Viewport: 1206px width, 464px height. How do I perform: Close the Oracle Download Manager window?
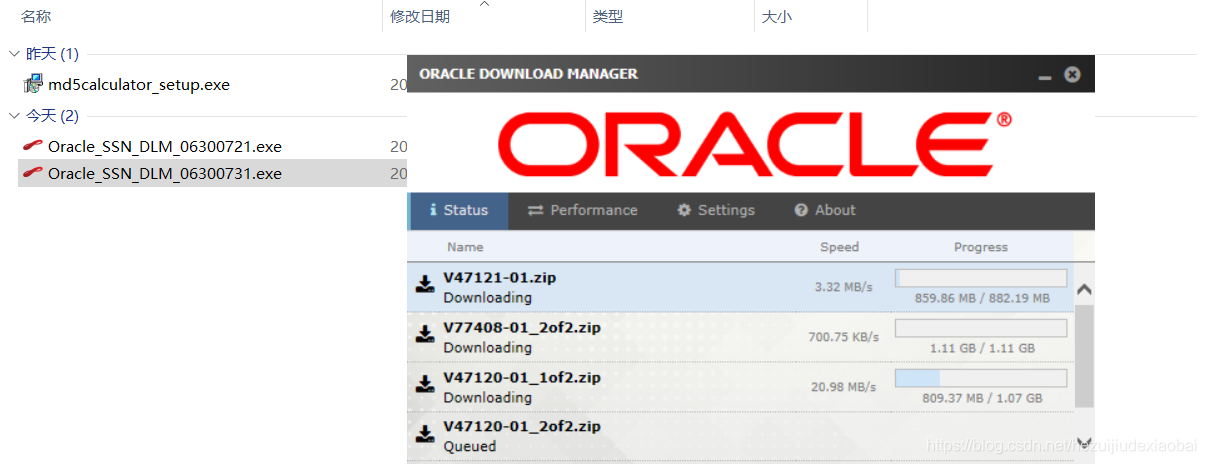coord(1072,74)
